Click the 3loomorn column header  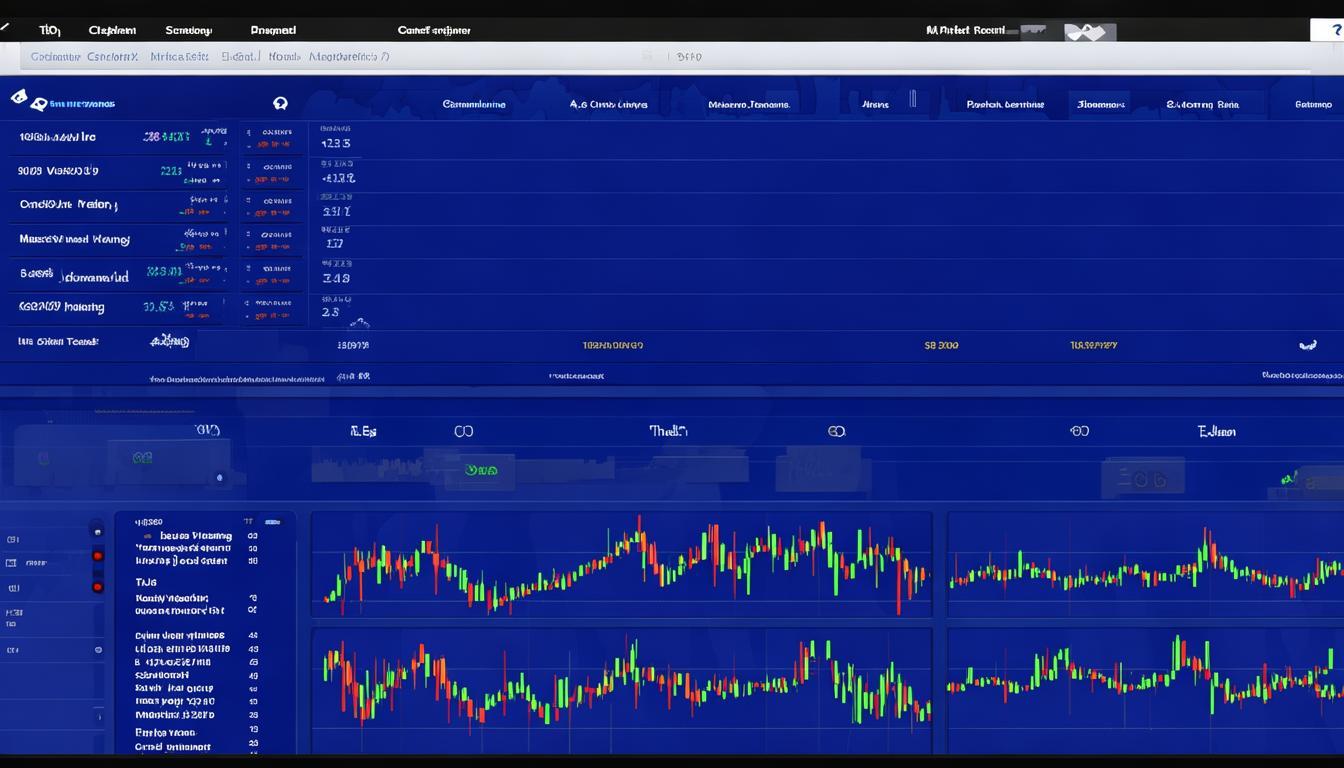(1100, 104)
